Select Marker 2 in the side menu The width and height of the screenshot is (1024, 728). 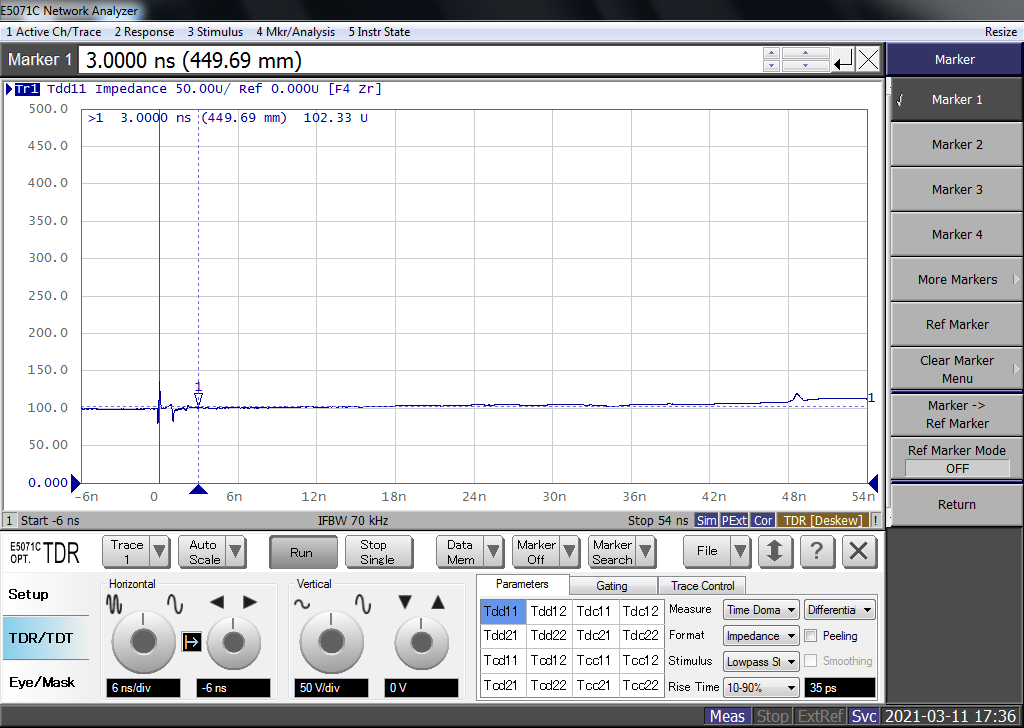pyautogui.click(x=956, y=145)
